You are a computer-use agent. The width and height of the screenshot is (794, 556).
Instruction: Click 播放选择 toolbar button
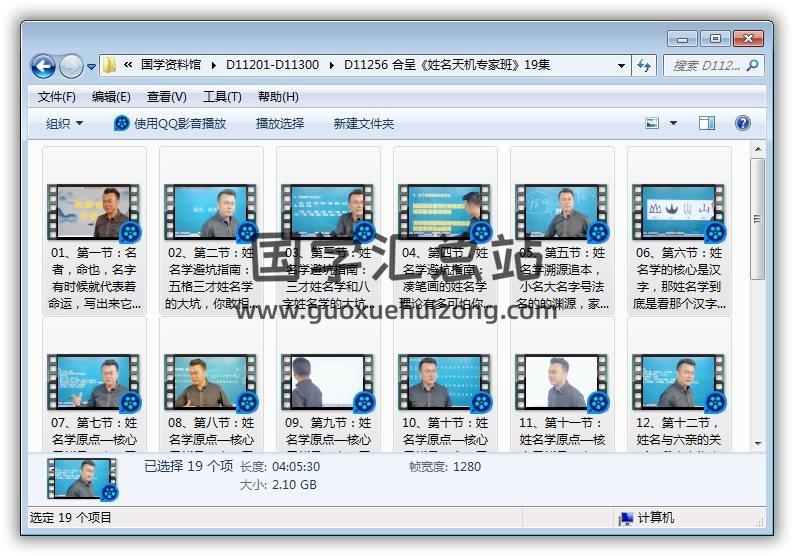(x=280, y=123)
